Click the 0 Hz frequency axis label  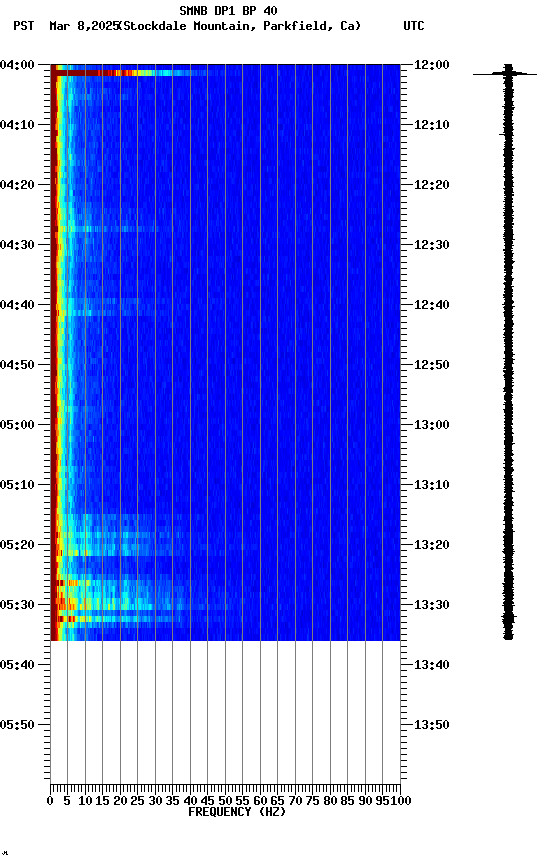coord(51,801)
